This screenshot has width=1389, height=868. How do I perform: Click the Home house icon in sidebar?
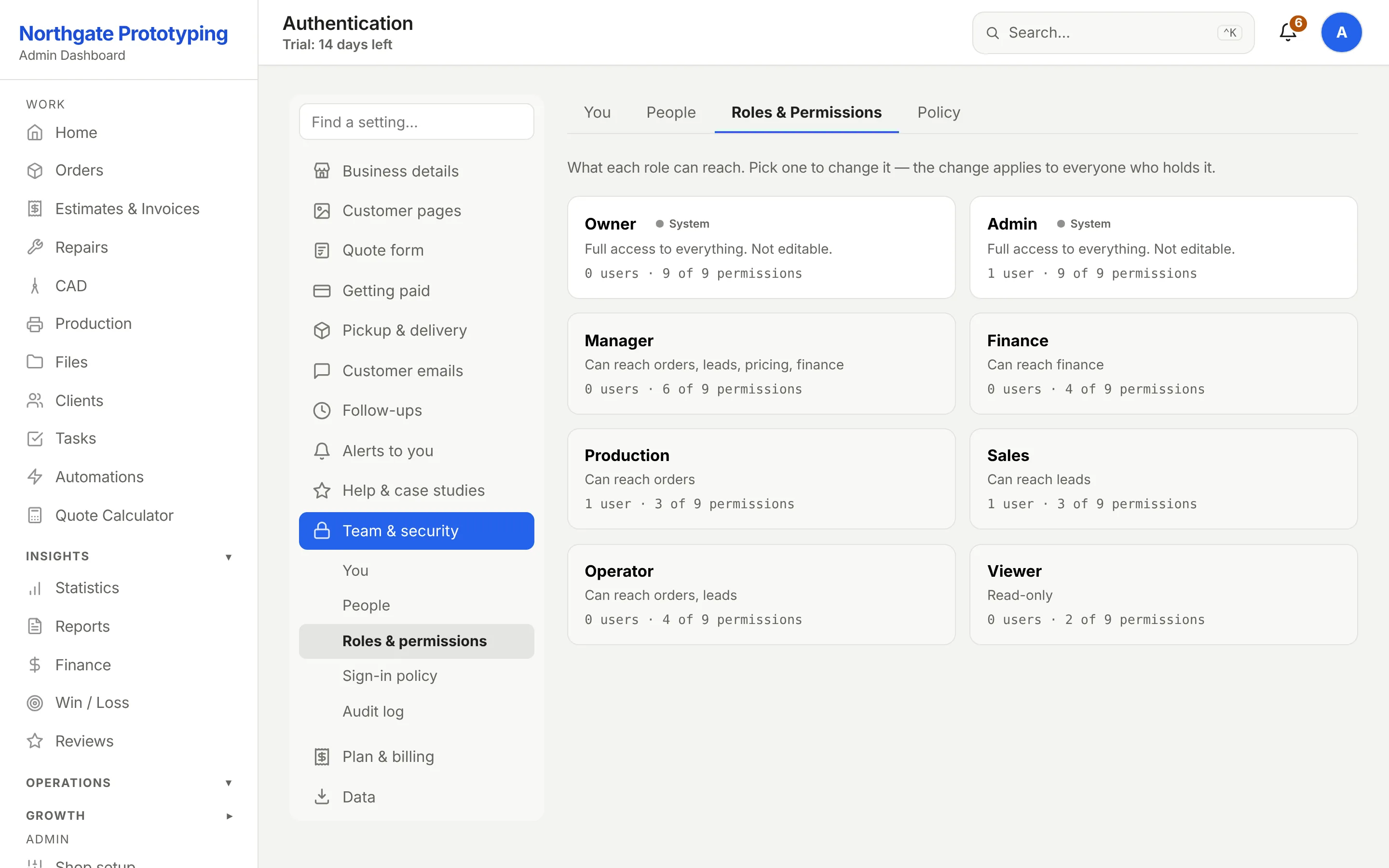[35, 133]
